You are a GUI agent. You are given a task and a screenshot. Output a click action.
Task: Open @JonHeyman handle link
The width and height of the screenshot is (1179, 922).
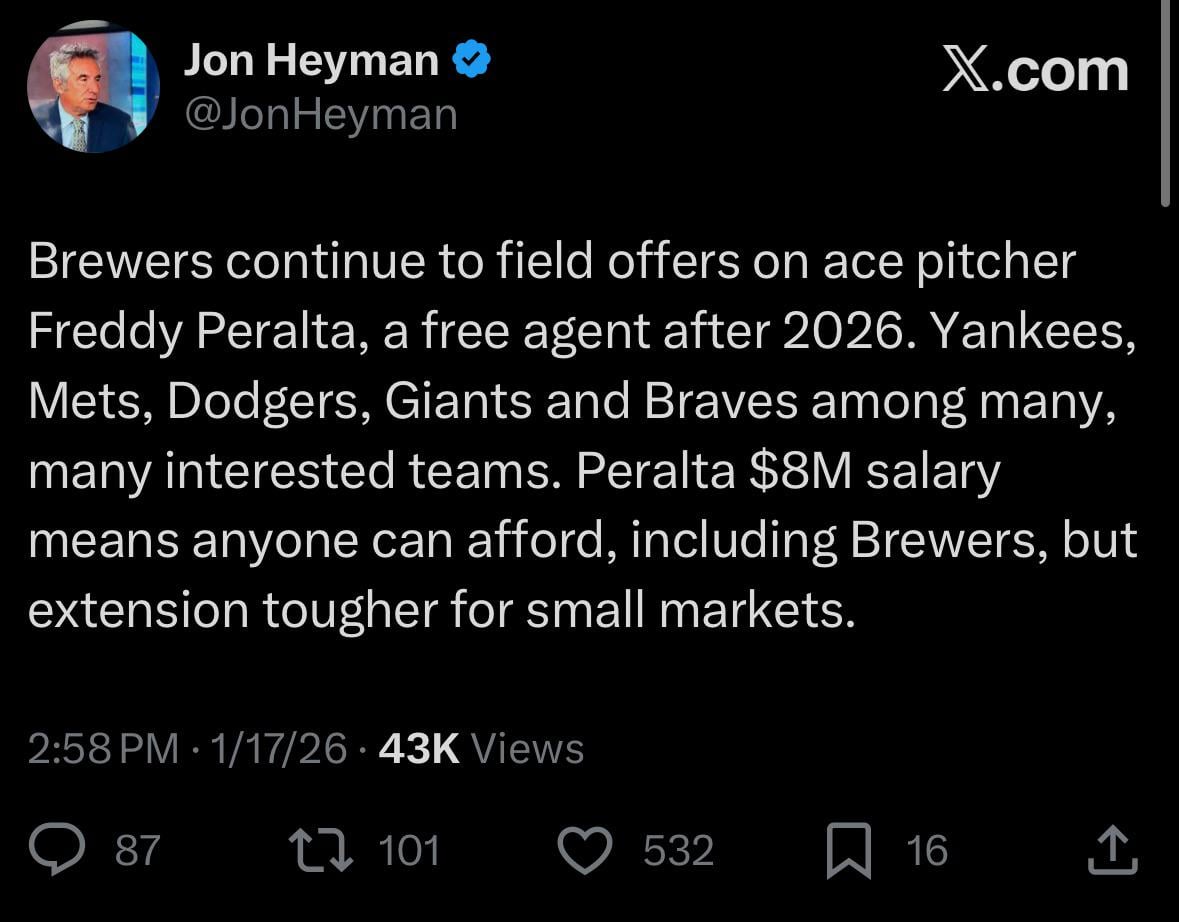tap(320, 113)
